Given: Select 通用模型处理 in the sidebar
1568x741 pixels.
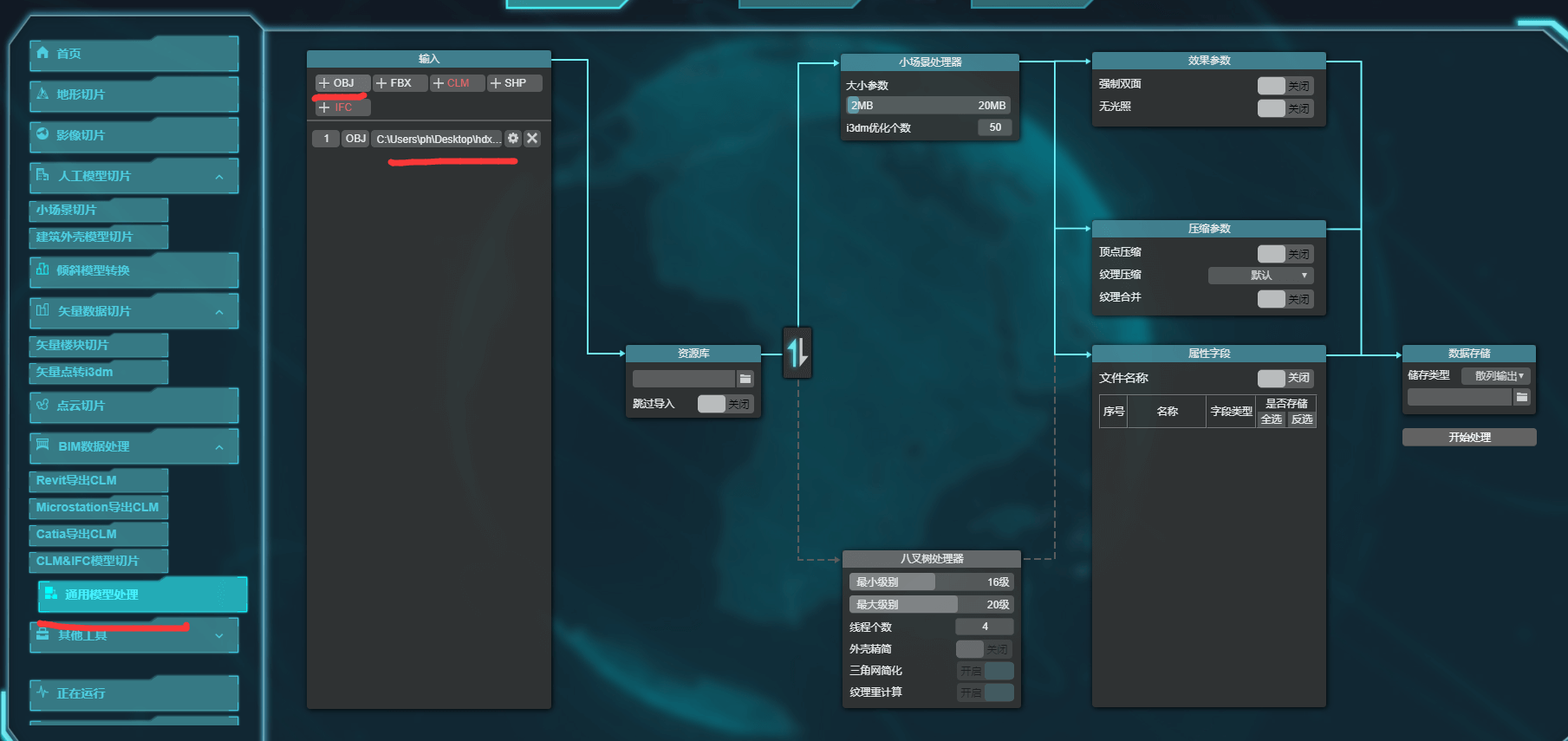Looking at the screenshot, I should tap(142, 595).
